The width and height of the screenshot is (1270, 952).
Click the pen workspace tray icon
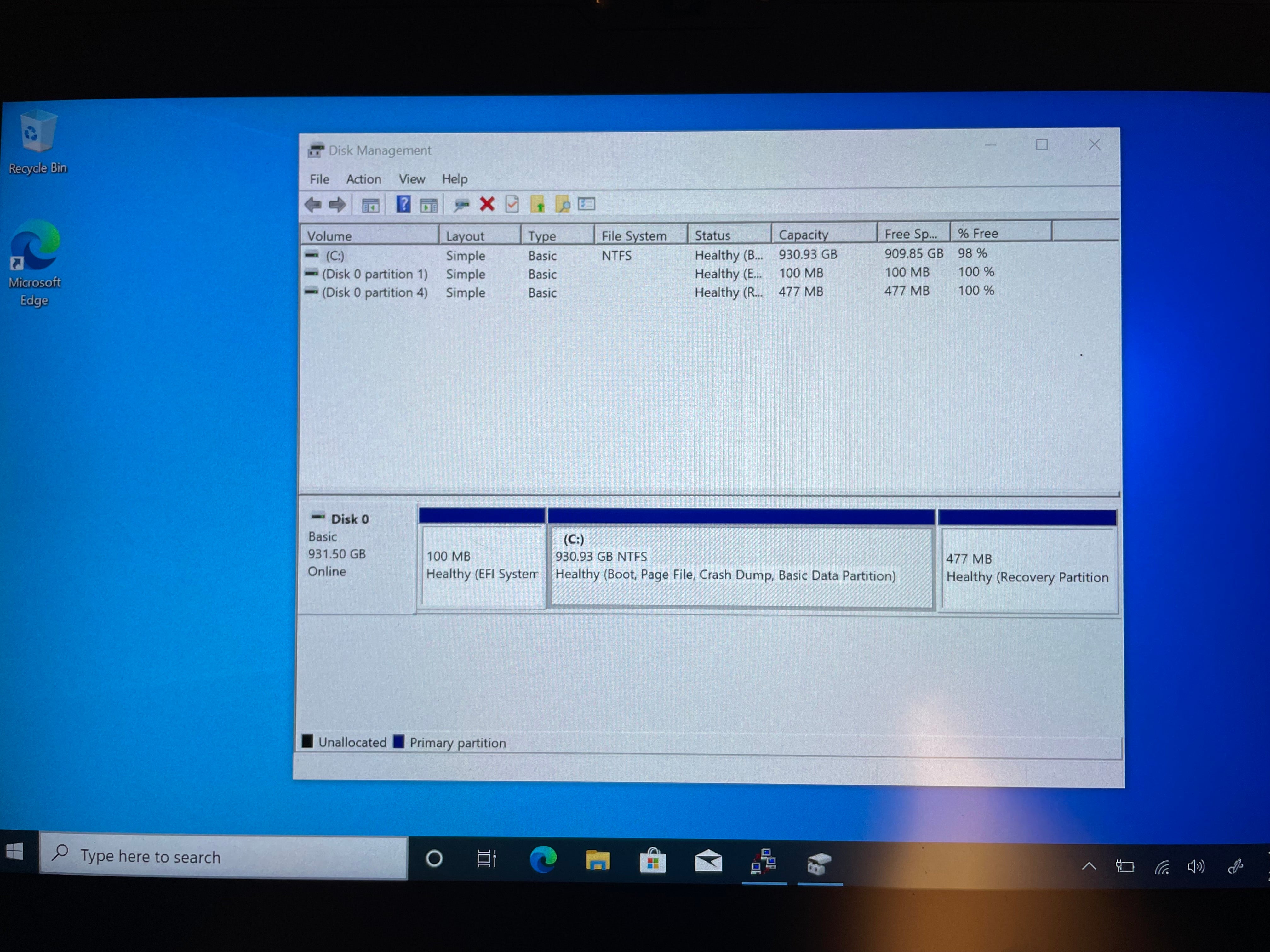[1235, 866]
